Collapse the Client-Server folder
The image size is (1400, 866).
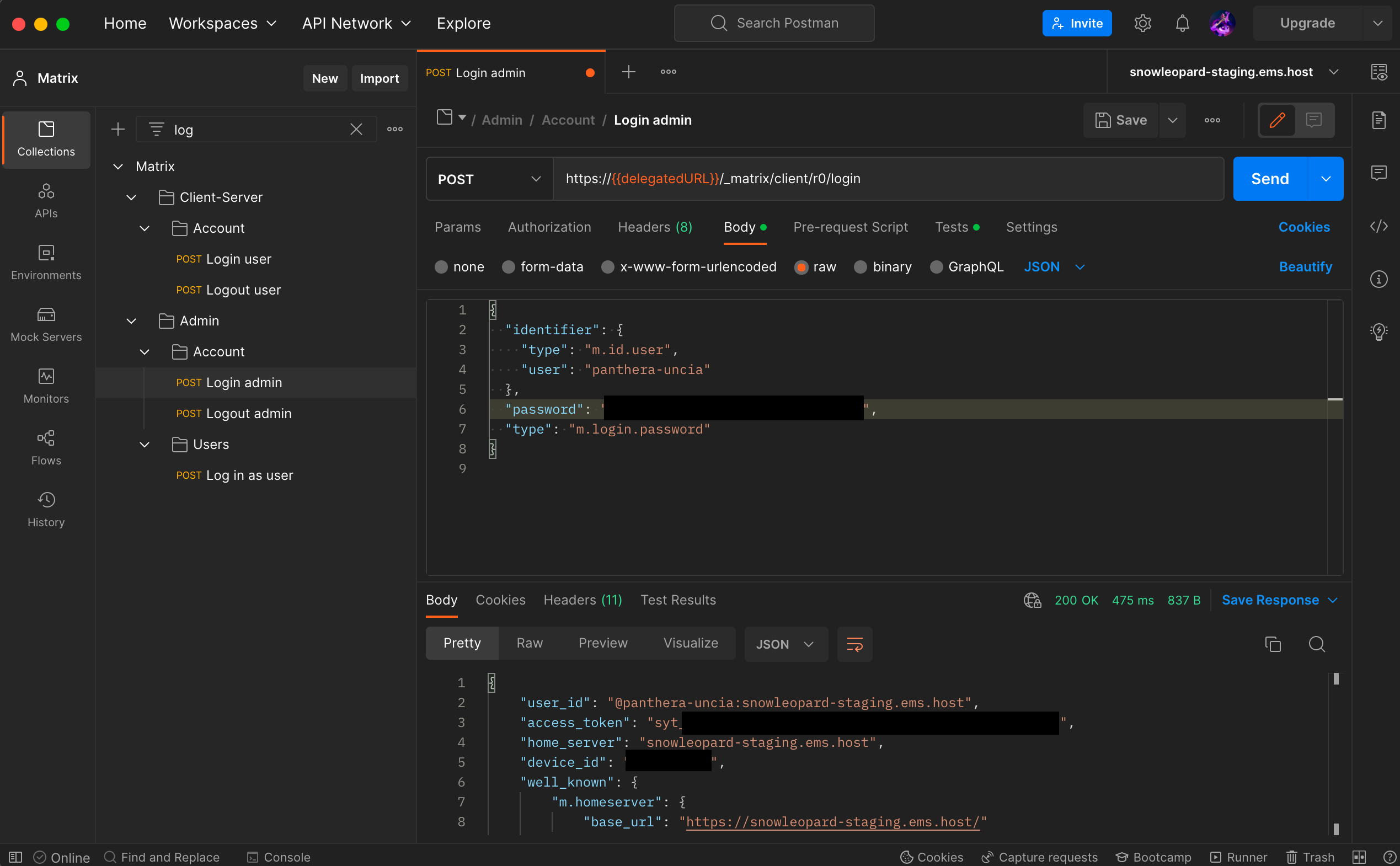tap(131, 197)
